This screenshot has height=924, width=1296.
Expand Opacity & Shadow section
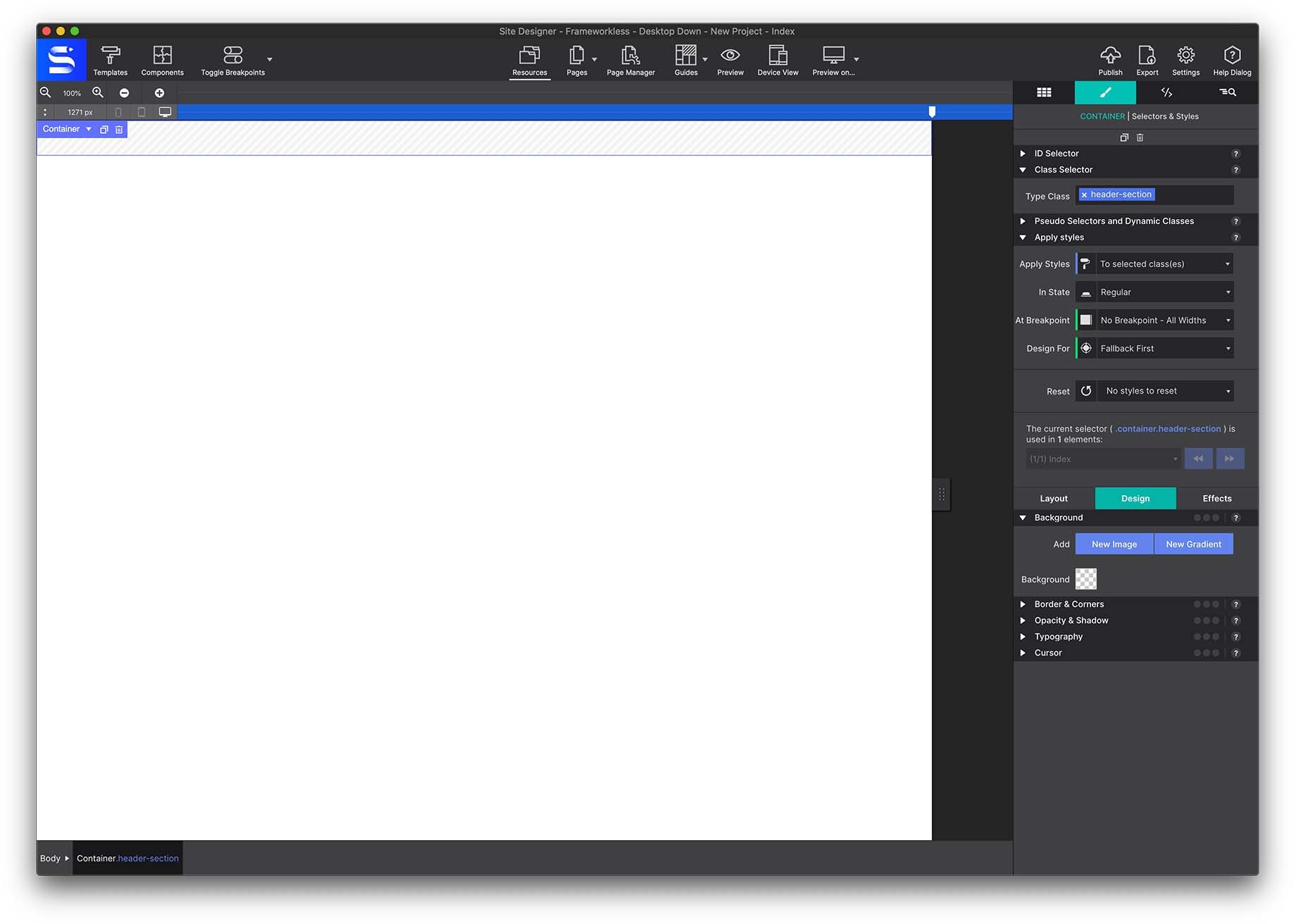tap(1023, 620)
